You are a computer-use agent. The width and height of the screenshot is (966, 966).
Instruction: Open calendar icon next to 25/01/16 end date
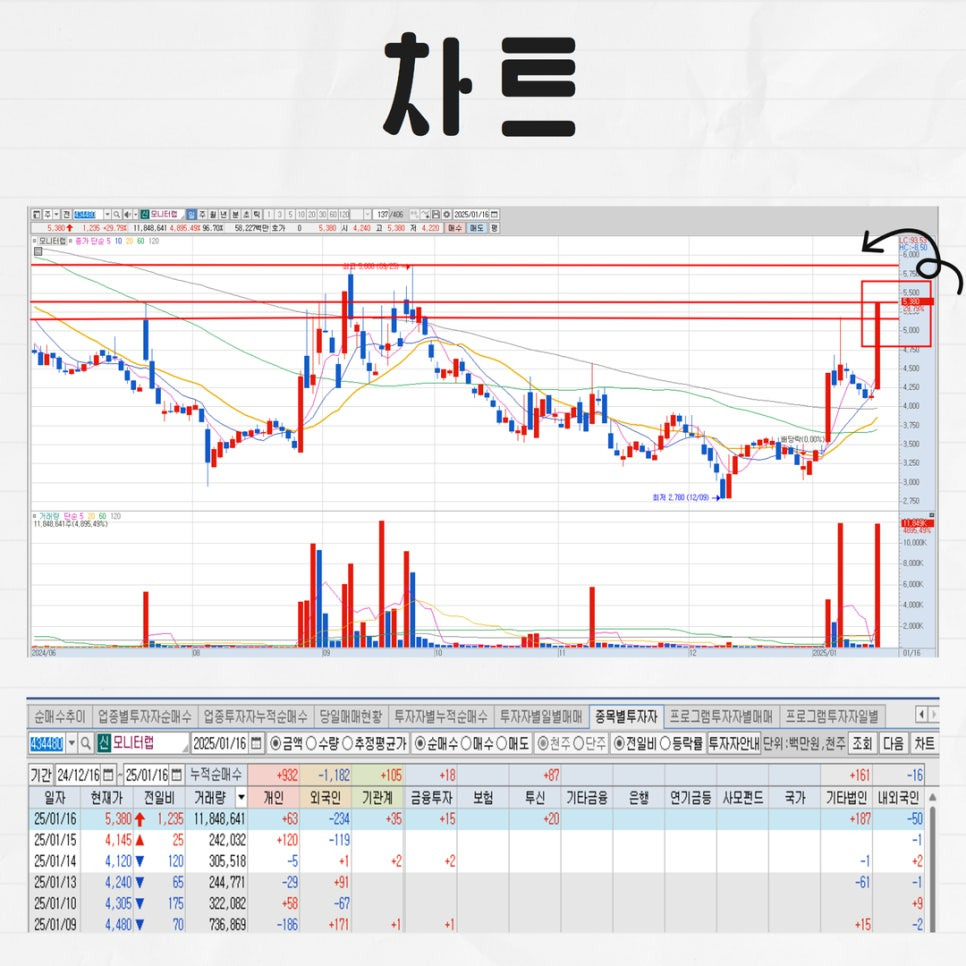(x=177, y=774)
